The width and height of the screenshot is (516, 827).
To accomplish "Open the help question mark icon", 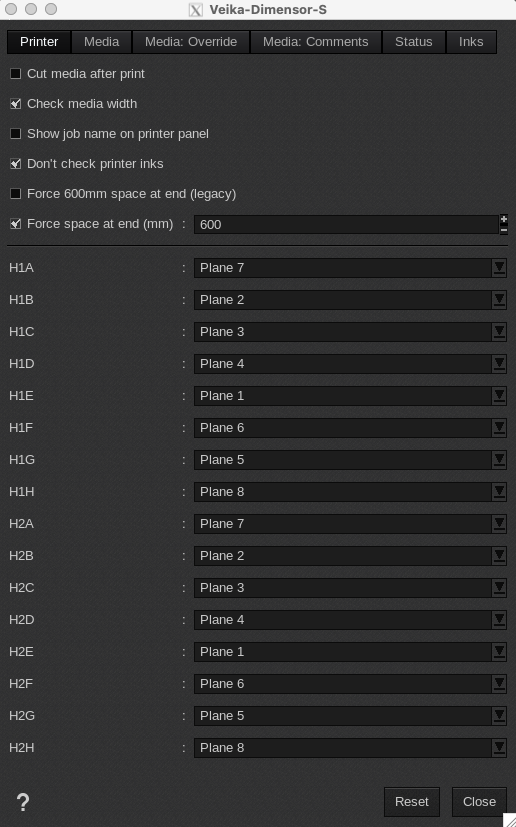I will pos(23,802).
